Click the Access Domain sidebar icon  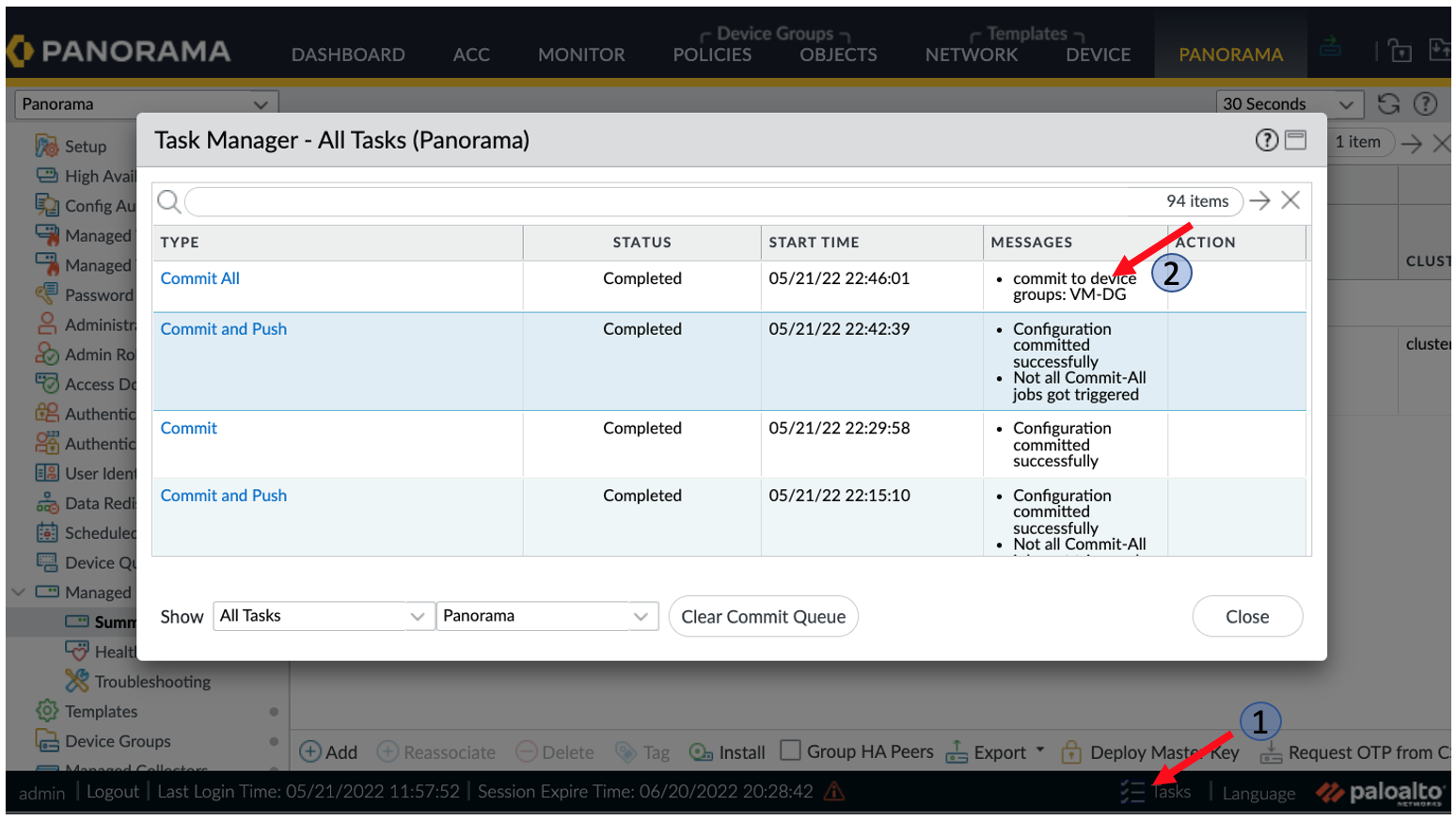click(x=47, y=384)
